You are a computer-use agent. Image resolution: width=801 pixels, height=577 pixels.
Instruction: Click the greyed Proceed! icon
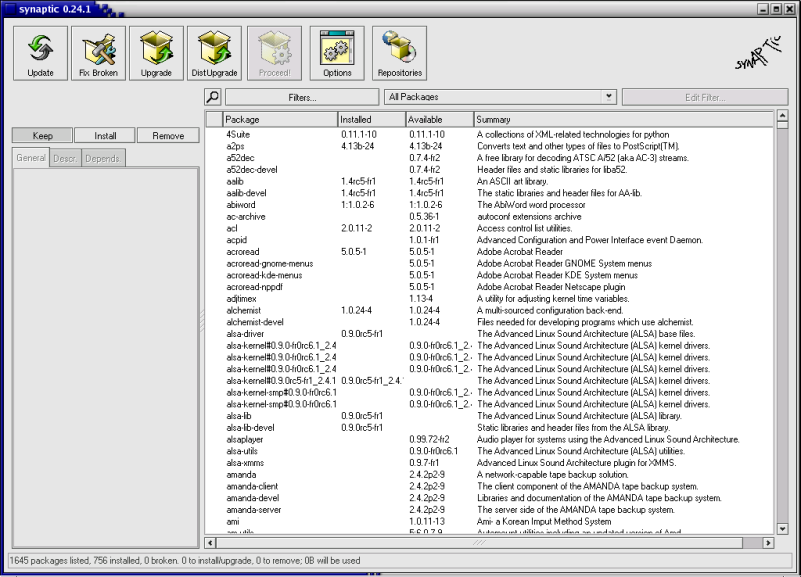coord(275,54)
